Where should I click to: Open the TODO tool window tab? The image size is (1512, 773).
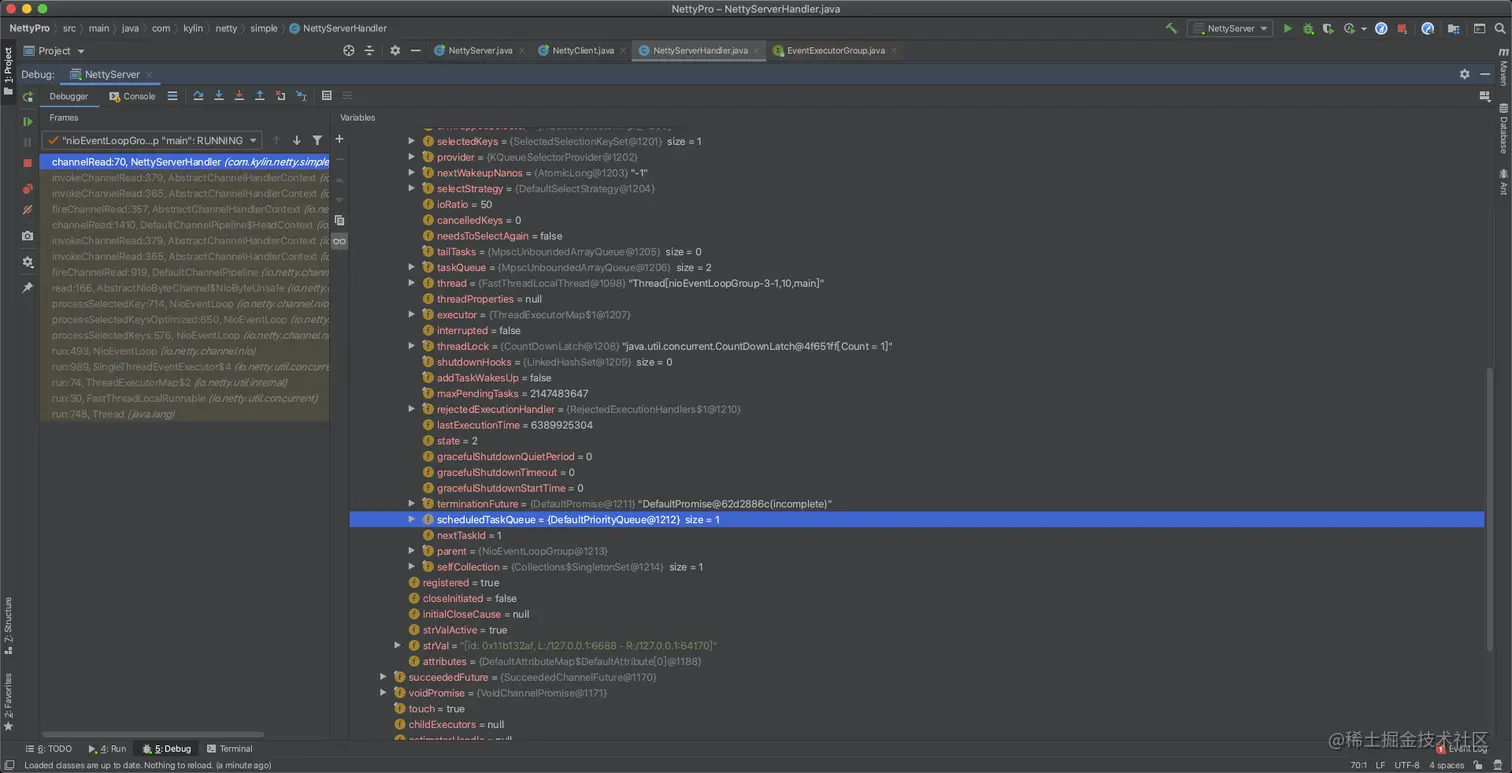tap(49, 749)
